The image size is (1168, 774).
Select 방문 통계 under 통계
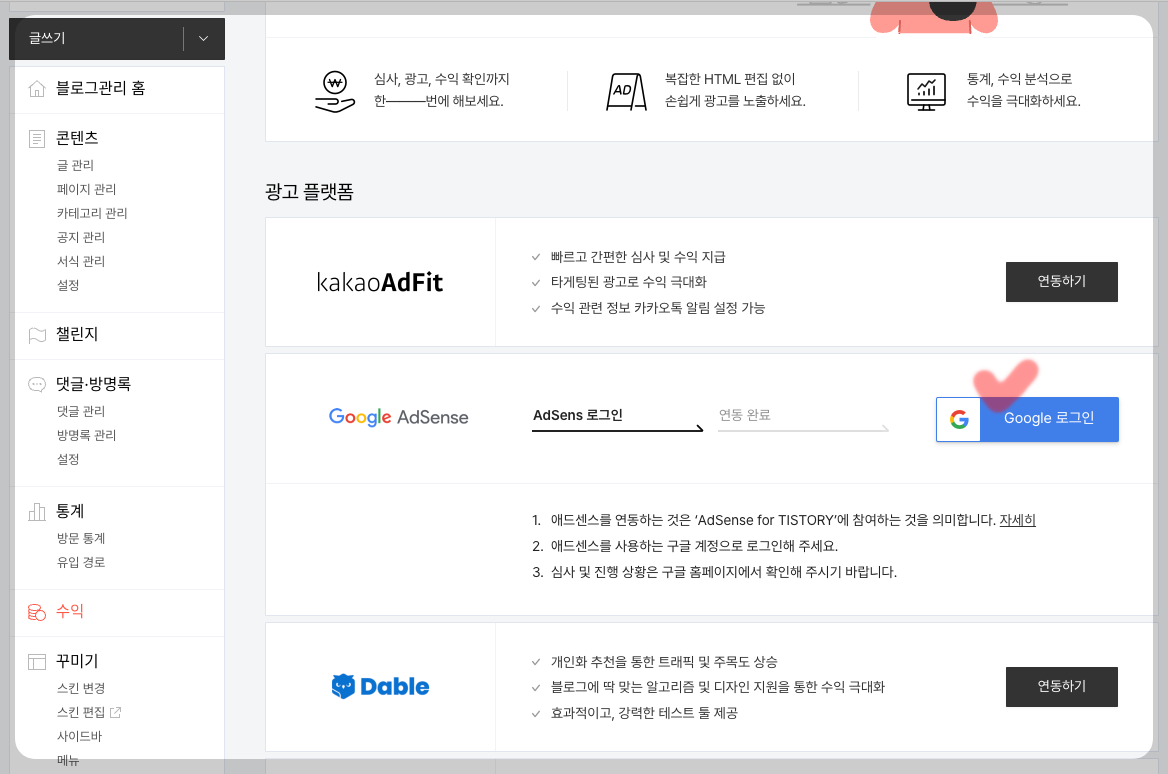click(82, 537)
